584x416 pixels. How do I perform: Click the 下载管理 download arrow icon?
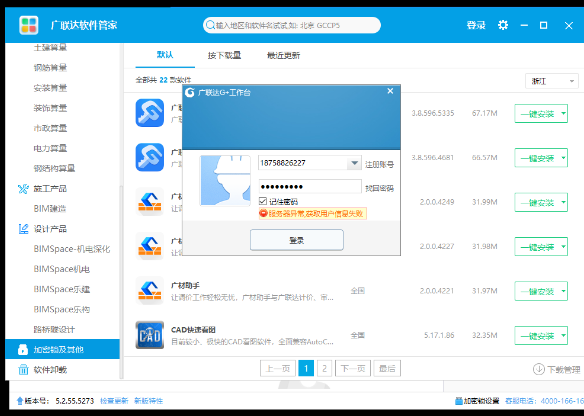[x=539, y=369]
